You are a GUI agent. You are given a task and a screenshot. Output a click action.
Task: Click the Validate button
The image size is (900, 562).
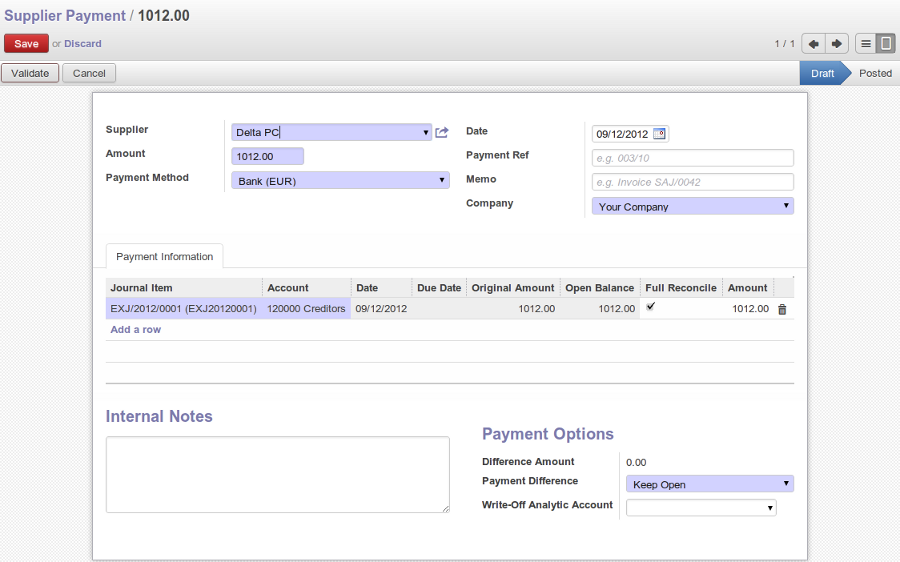[x=30, y=73]
